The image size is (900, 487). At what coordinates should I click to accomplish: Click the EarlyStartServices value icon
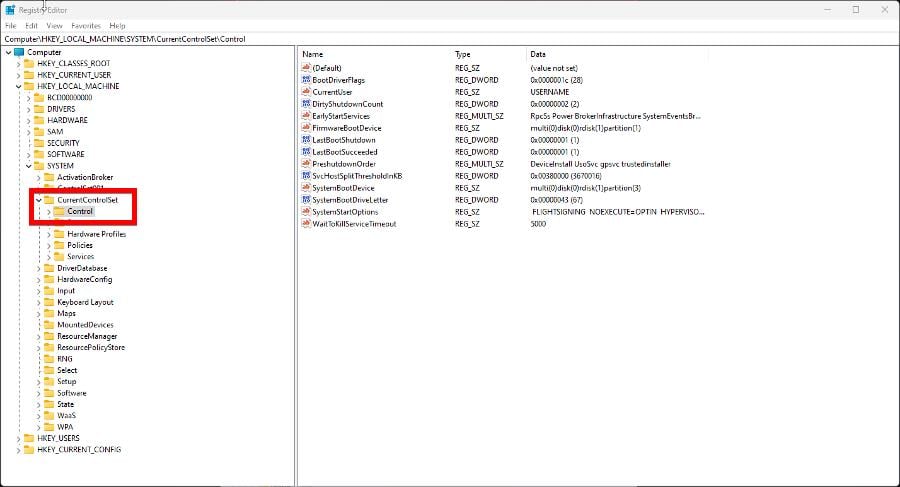(x=306, y=116)
